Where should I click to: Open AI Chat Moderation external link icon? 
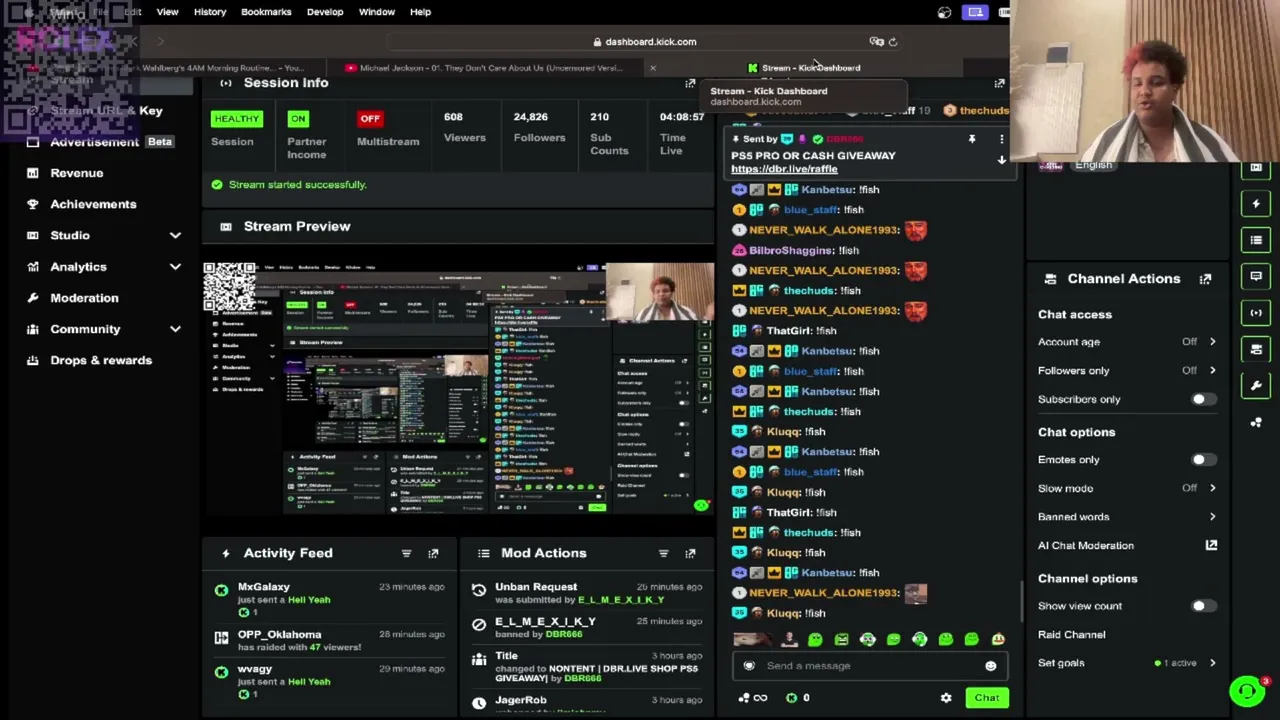[x=1211, y=546]
